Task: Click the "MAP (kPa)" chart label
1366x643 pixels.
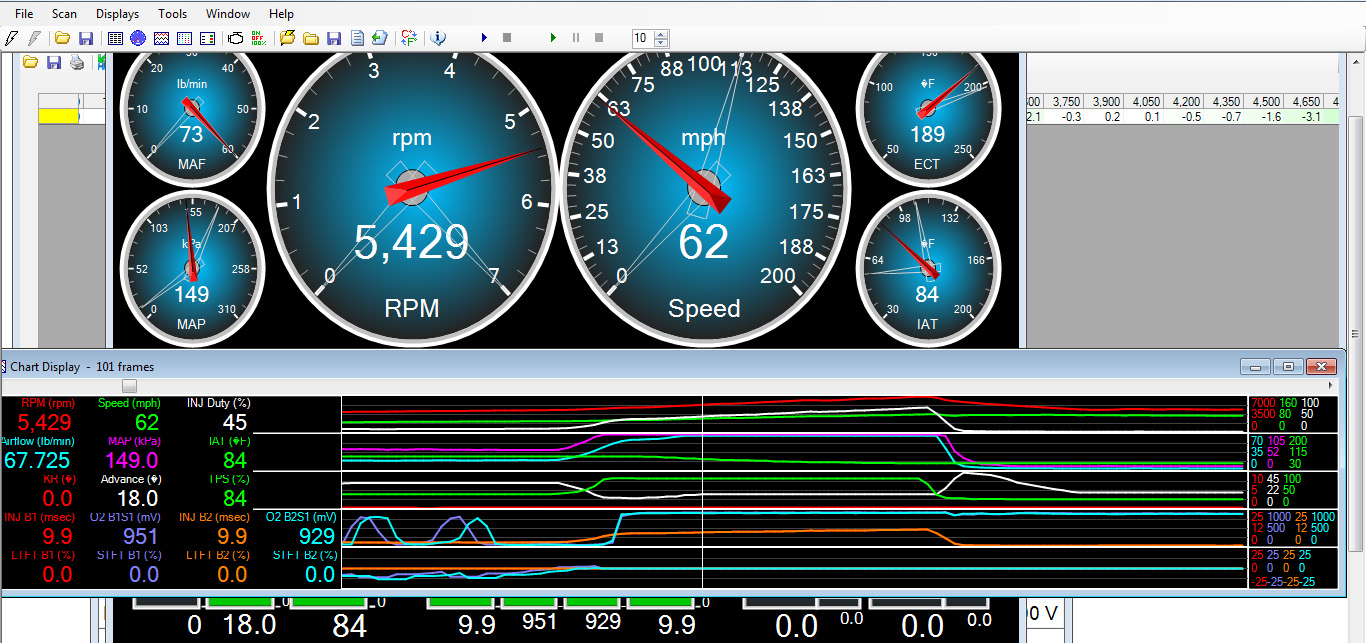Action: coord(132,441)
